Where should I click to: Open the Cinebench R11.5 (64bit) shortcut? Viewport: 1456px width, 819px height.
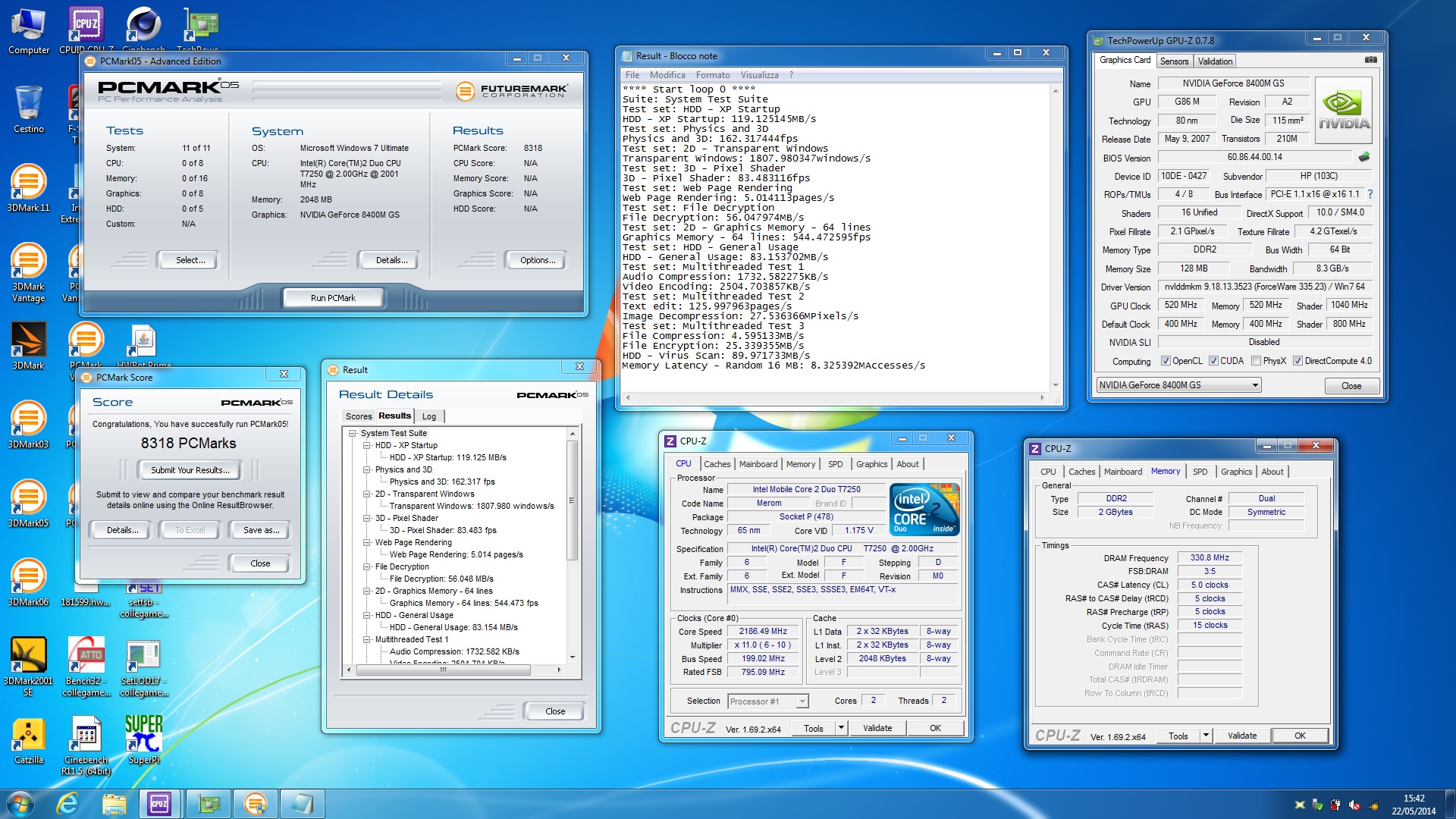coord(86,746)
